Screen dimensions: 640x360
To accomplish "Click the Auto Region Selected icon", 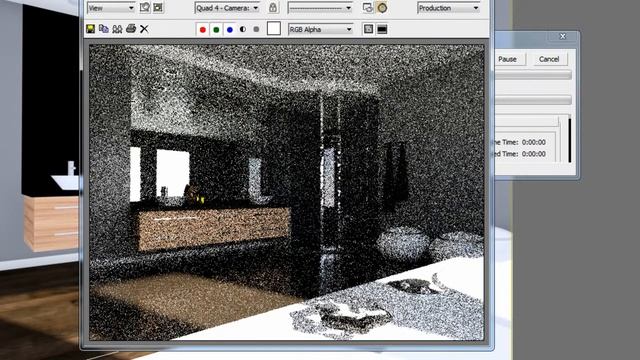I will coord(158,7).
